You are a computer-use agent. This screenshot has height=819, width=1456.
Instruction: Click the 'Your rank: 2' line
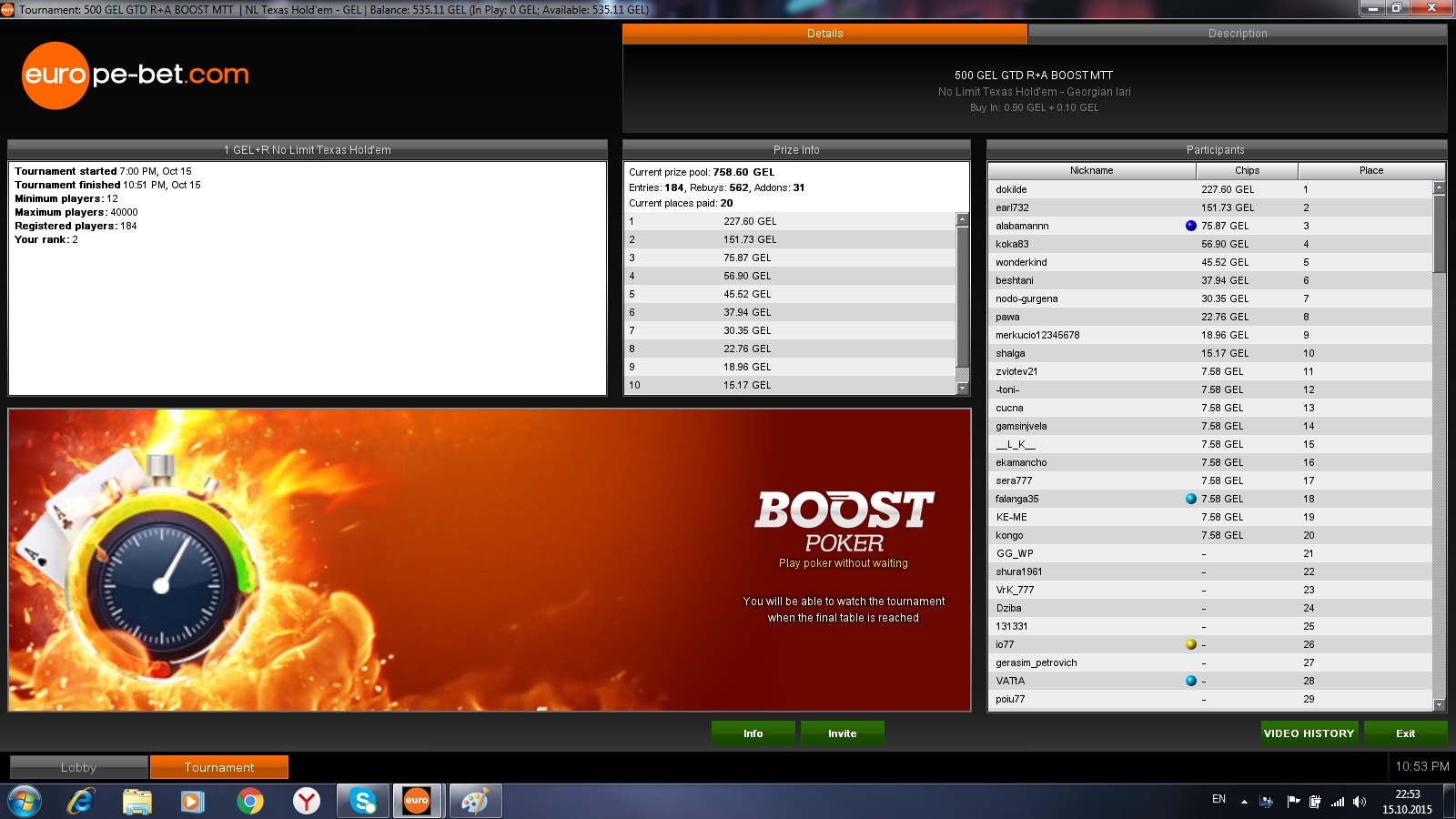[46, 239]
